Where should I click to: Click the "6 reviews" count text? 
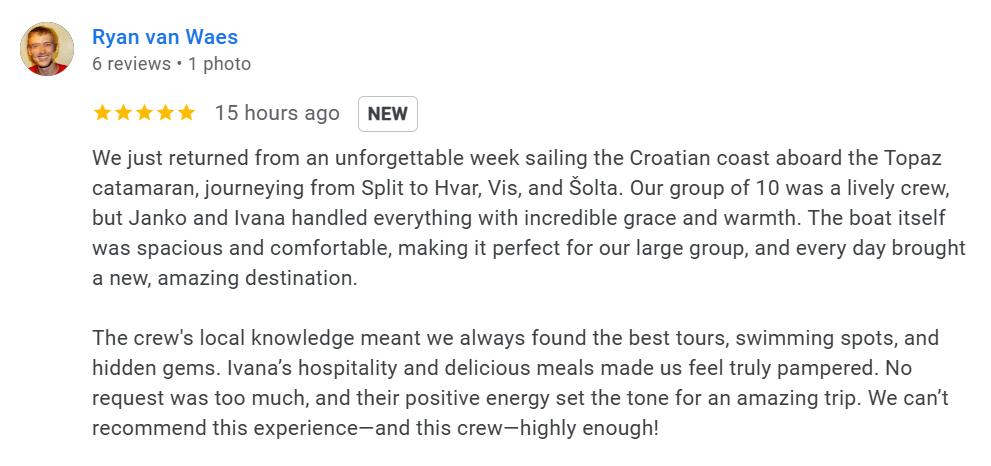coord(130,64)
